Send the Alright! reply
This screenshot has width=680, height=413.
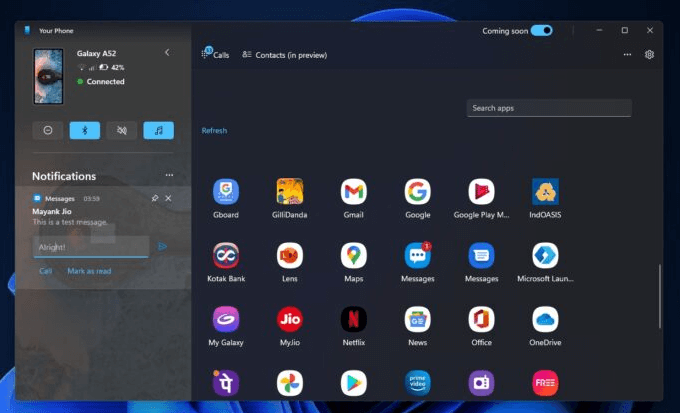tap(162, 246)
